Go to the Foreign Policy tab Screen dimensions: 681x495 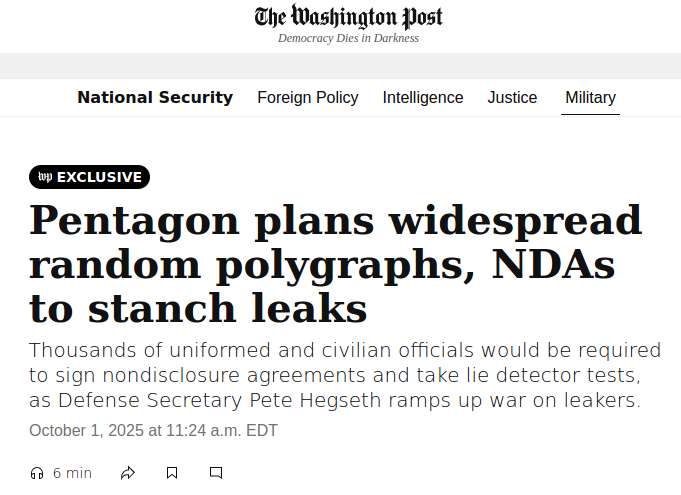coord(308,98)
